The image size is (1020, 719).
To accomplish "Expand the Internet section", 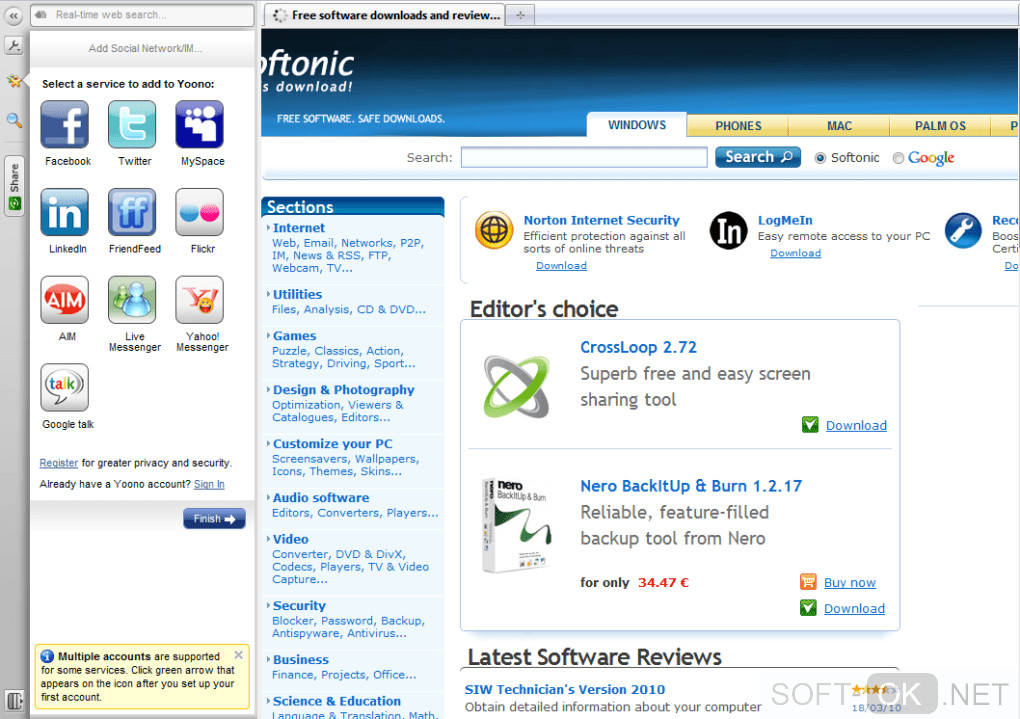I will pos(298,228).
